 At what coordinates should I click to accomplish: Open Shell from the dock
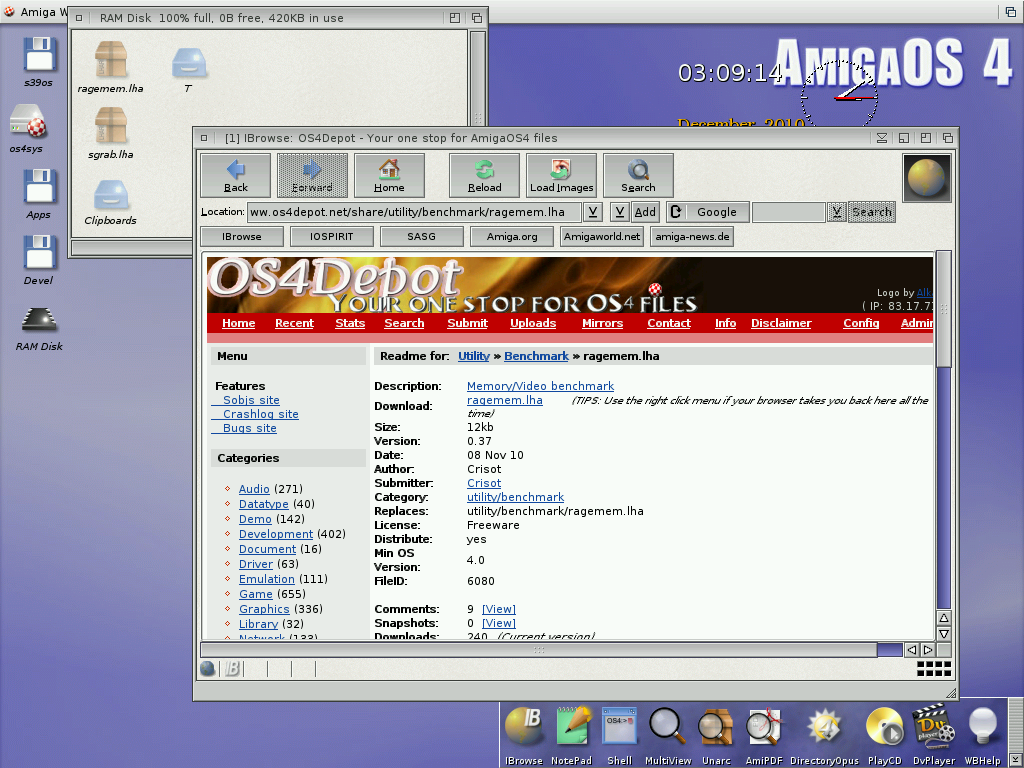[619, 736]
